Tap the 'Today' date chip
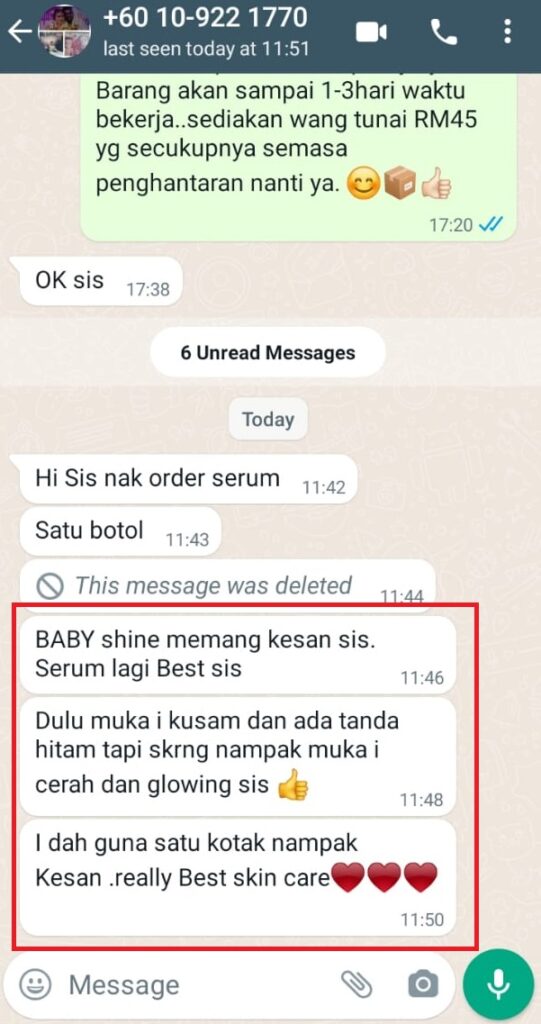 pos(268,419)
